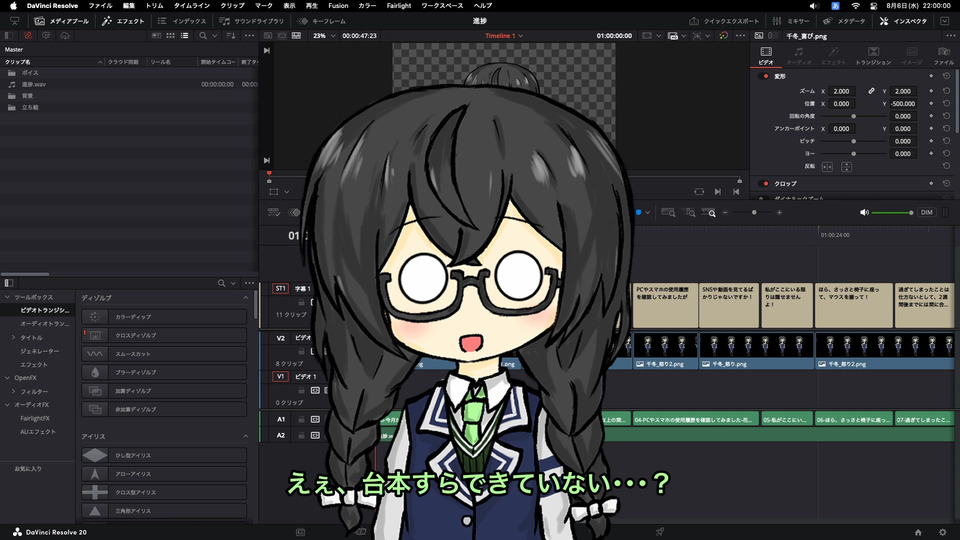Click the media pool search magnifier icon
The width and height of the screenshot is (960, 540).
[x=203, y=36]
